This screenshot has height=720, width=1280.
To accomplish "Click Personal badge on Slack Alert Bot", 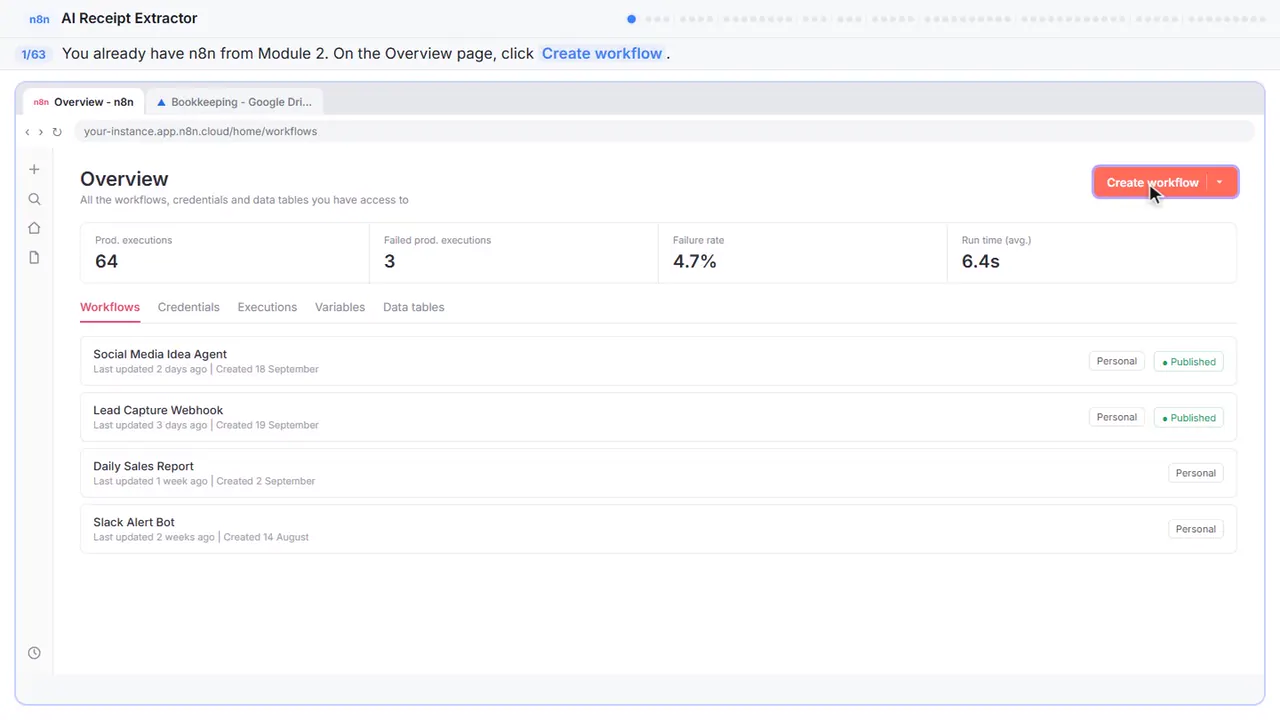I will (x=1196, y=529).
